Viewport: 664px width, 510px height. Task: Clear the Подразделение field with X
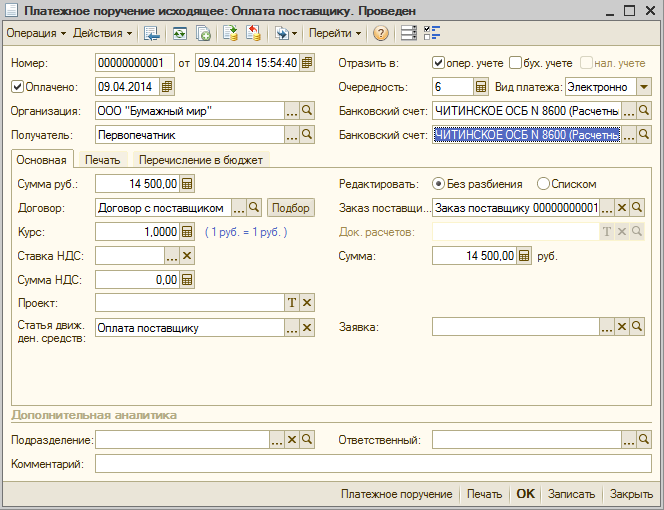pos(292,440)
